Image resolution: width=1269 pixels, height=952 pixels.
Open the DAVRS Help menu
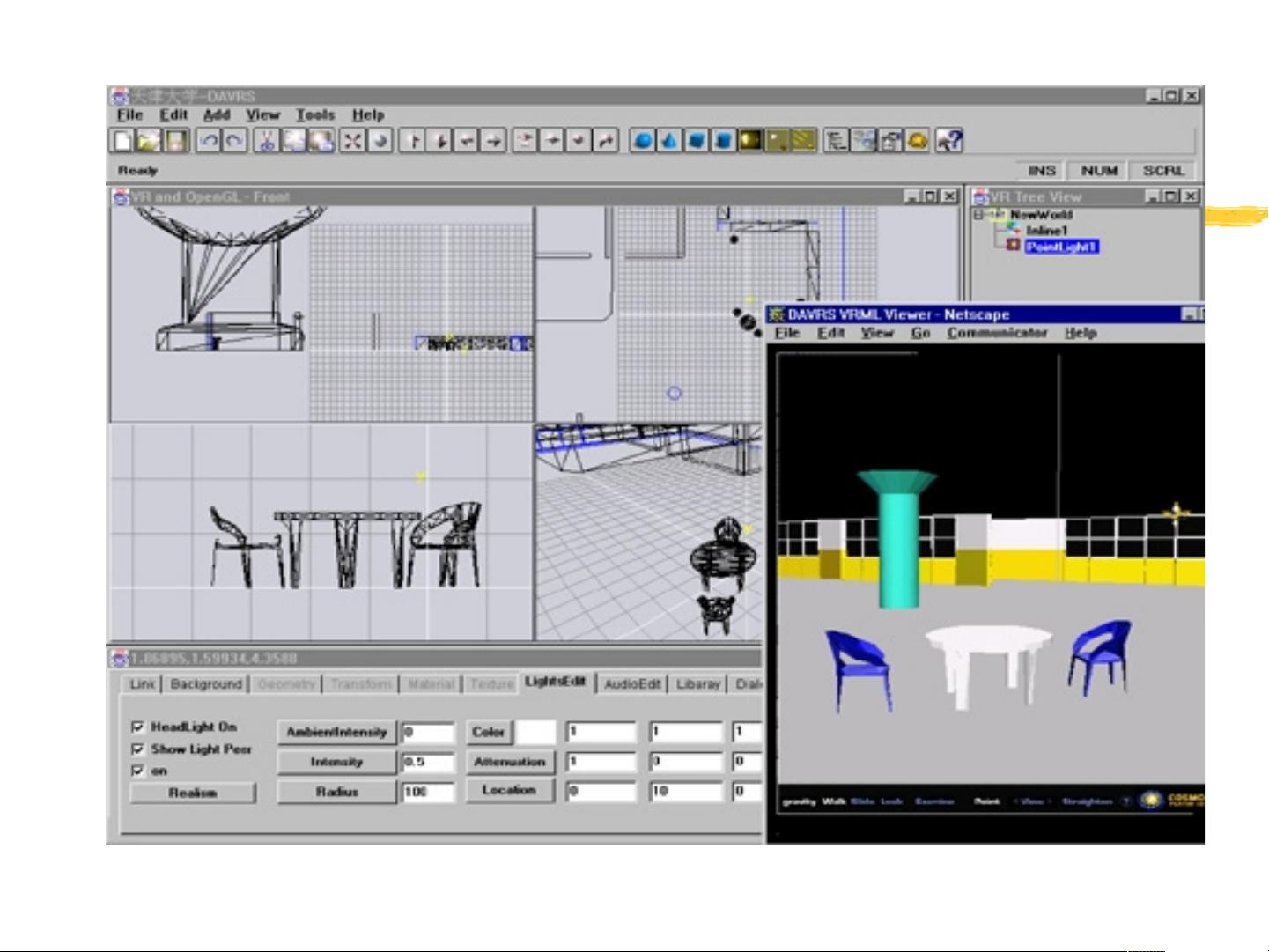coord(368,114)
